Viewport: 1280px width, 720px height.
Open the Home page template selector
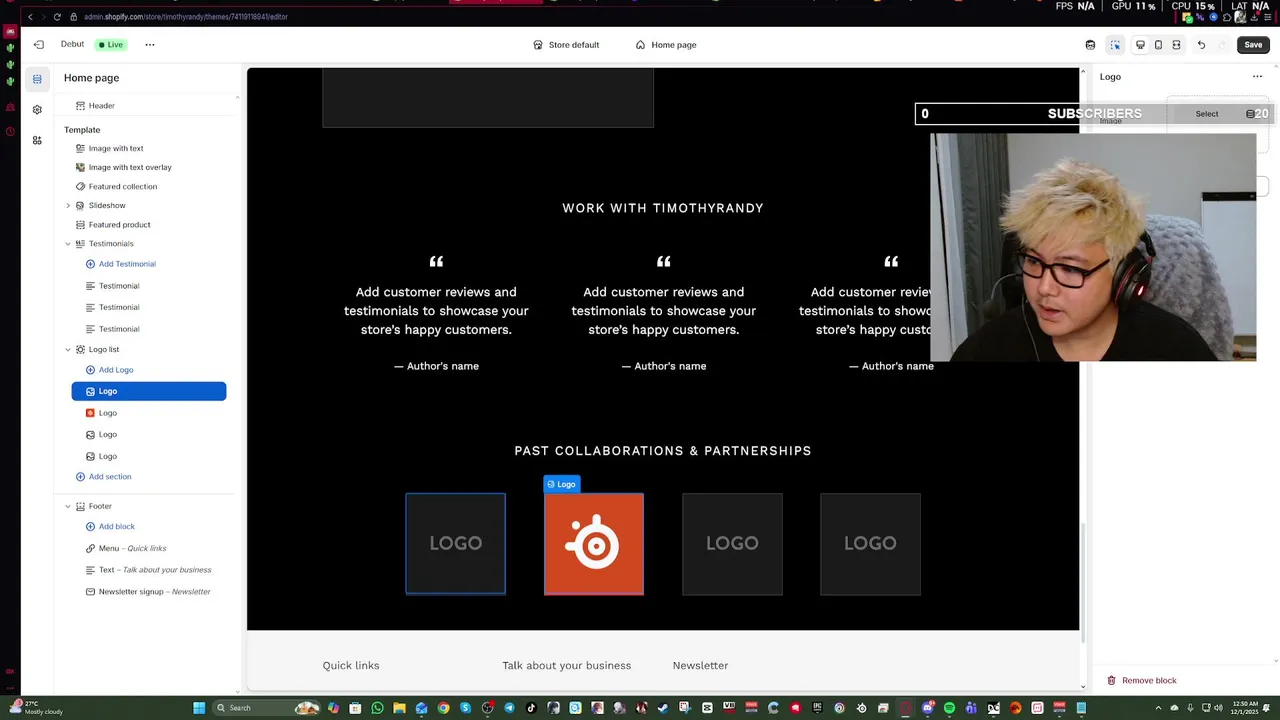[x=666, y=45]
